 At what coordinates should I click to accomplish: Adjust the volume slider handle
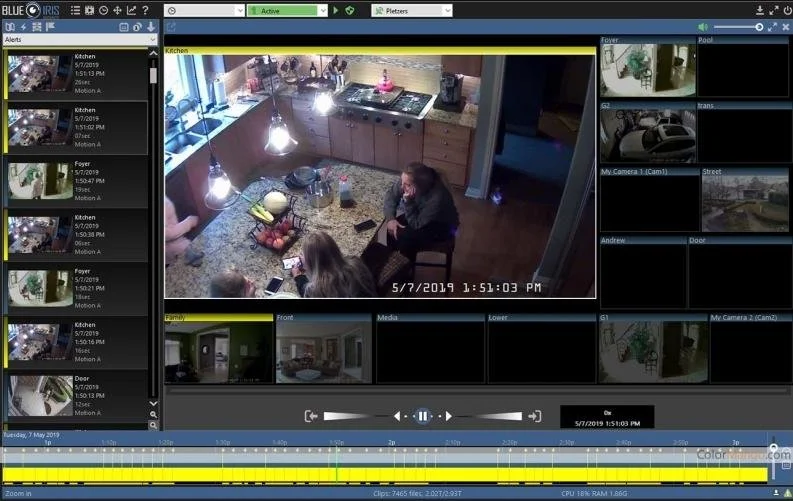(759, 27)
